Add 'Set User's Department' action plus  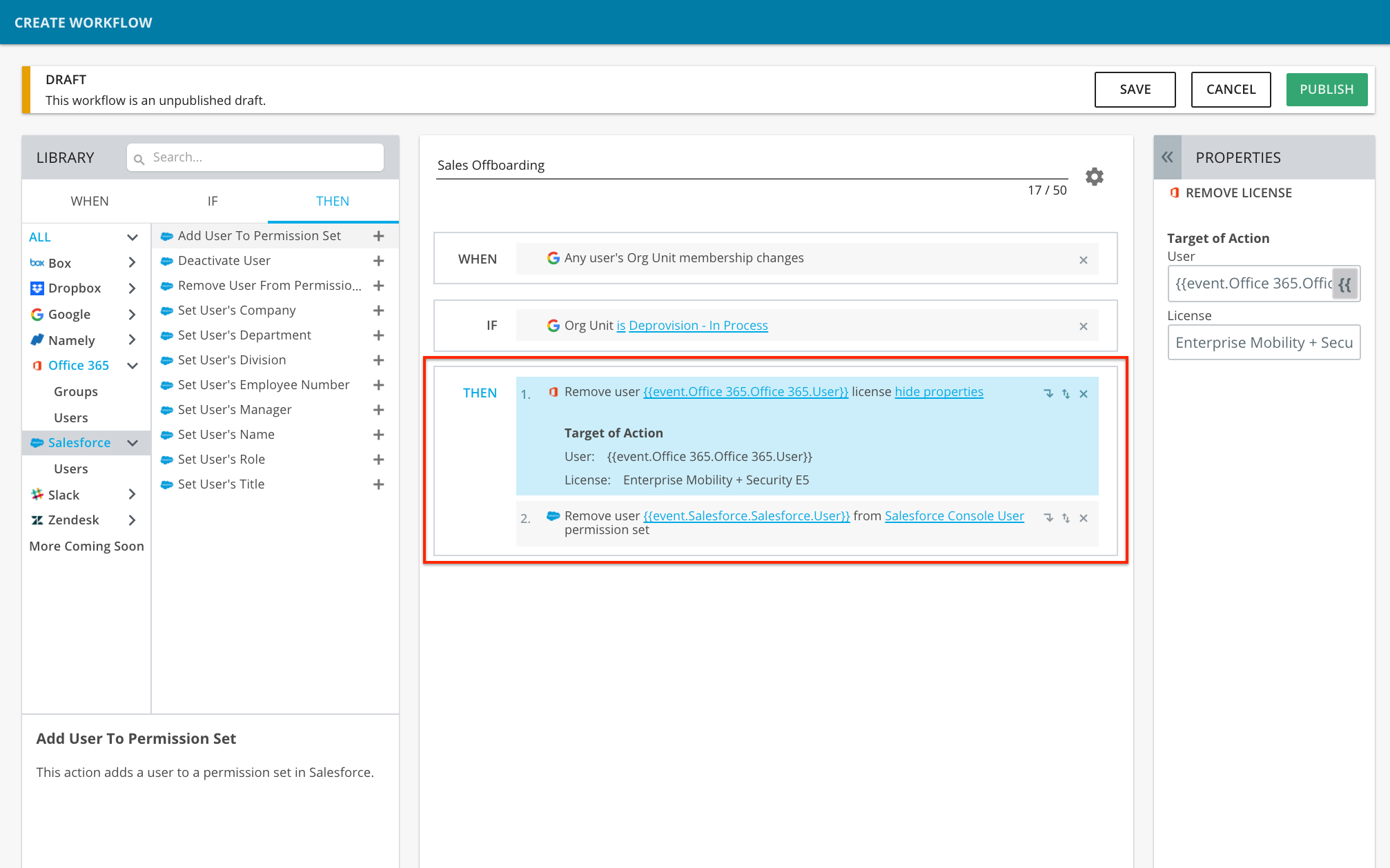[x=378, y=335]
